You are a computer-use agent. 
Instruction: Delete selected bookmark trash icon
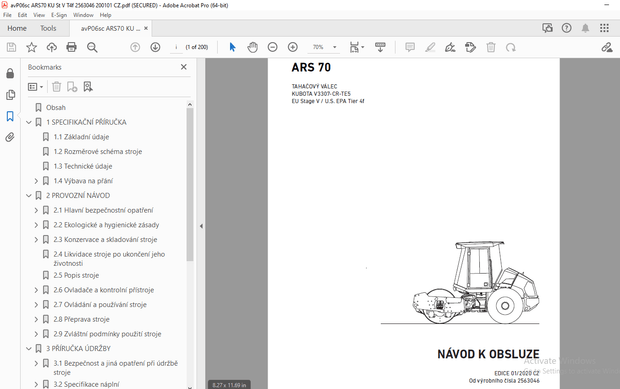(x=57, y=87)
